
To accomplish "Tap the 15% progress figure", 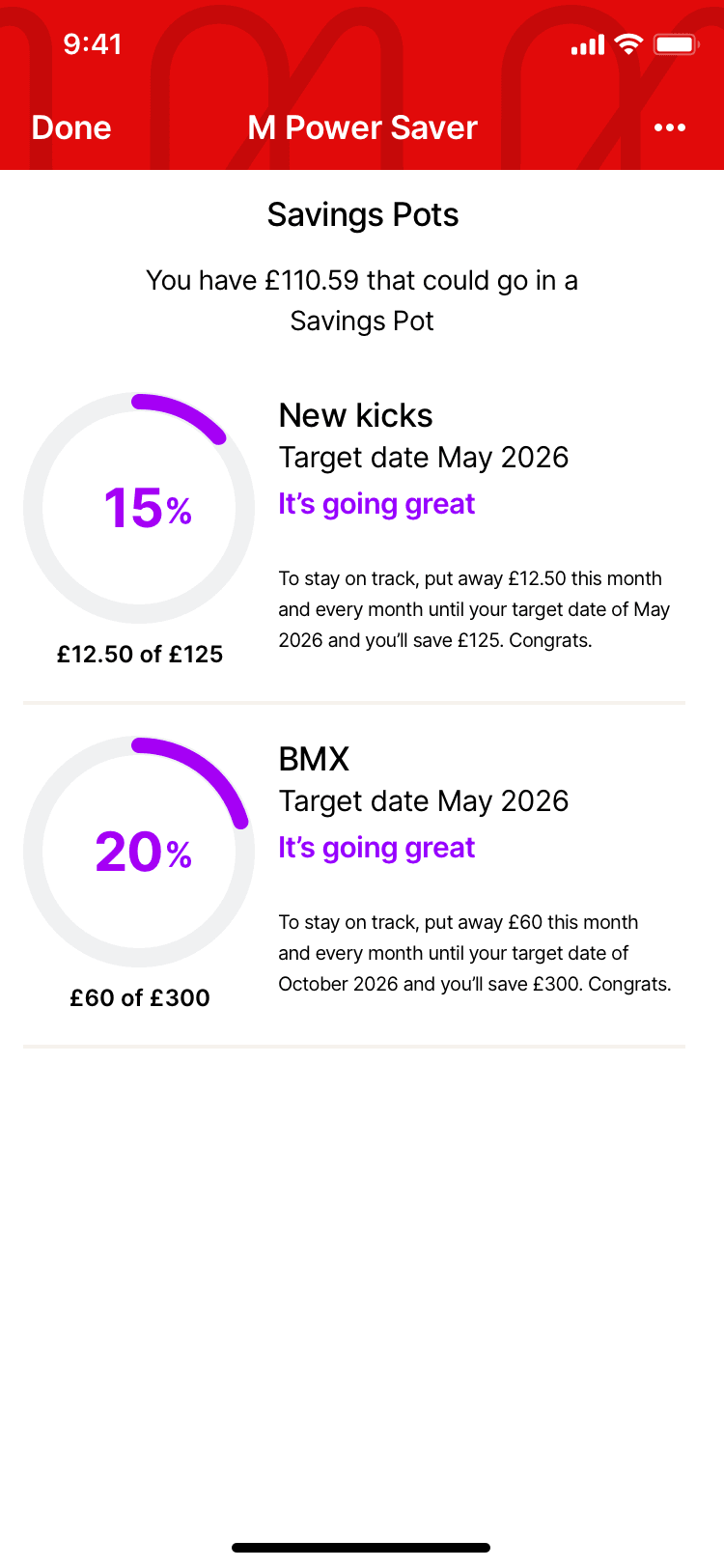I will [x=147, y=508].
